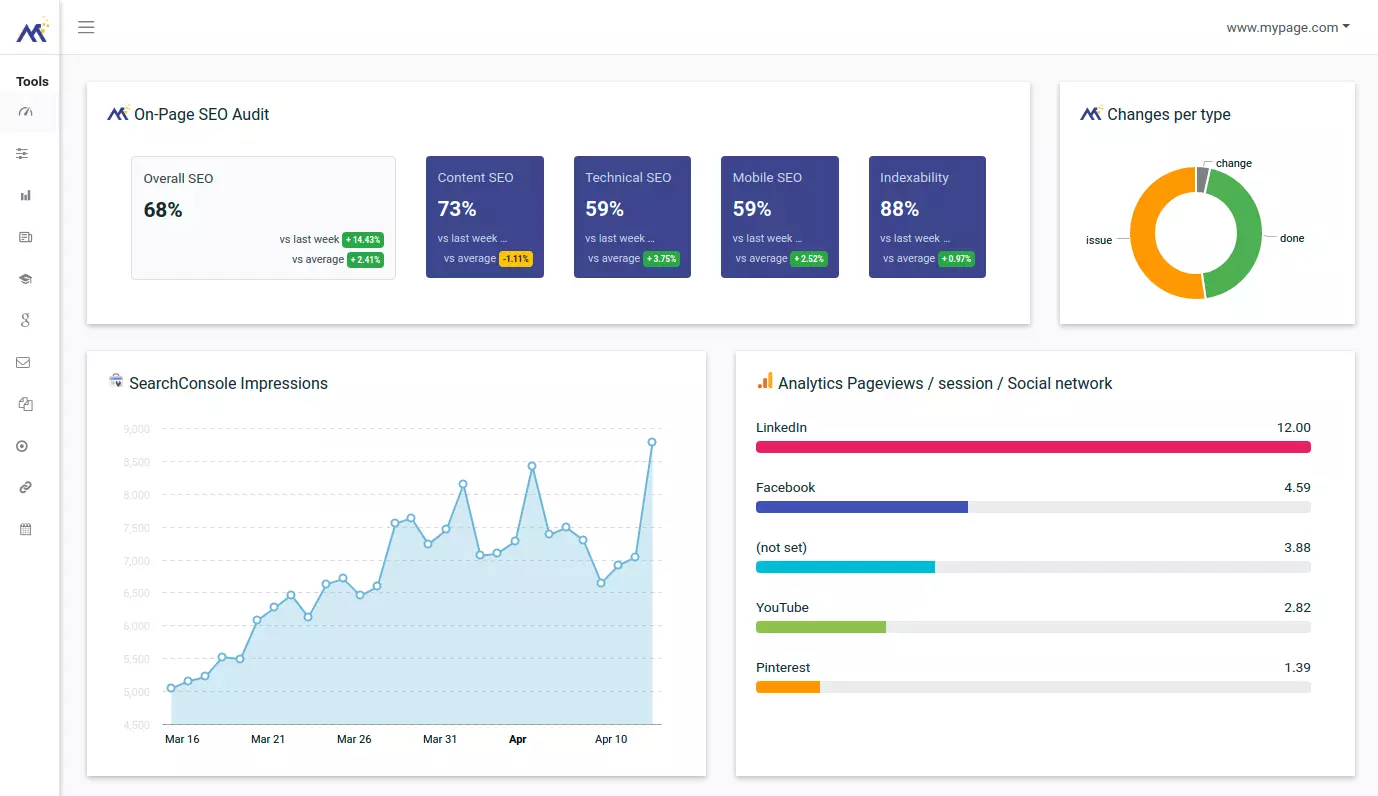Image resolution: width=1378 pixels, height=796 pixels.
Task: Click the 9,000 y-axis label
Action: coord(137,429)
